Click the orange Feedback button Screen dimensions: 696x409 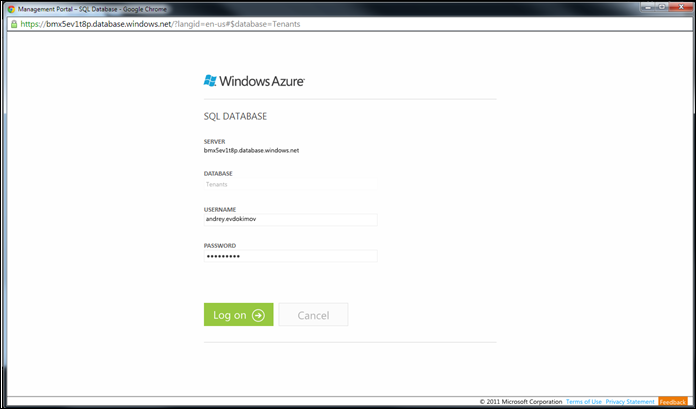pyautogui.click(x=673, y=401)
